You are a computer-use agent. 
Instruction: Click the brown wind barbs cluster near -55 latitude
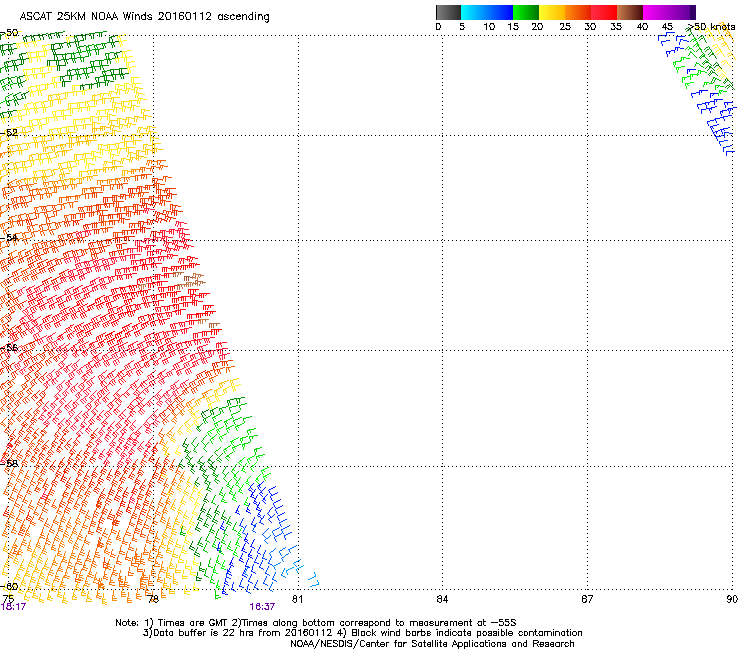pos(191,279)
